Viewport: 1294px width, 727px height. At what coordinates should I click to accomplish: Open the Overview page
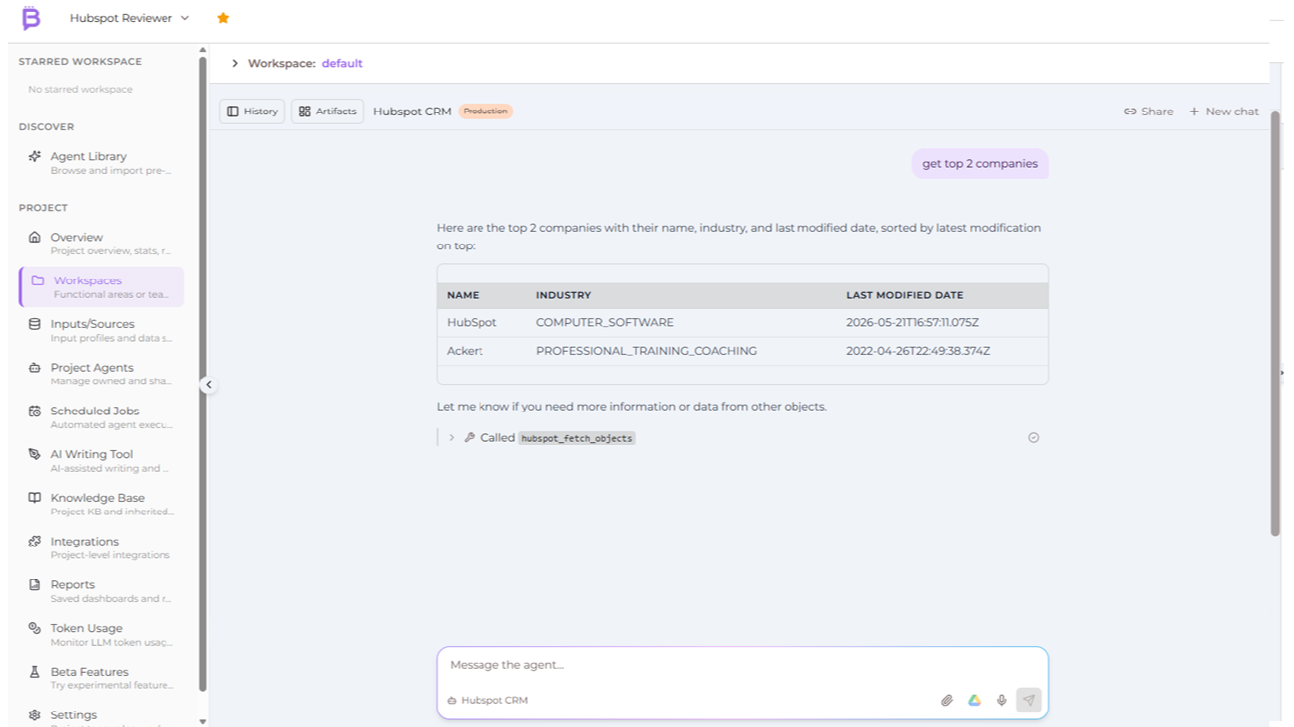point(101,243)
